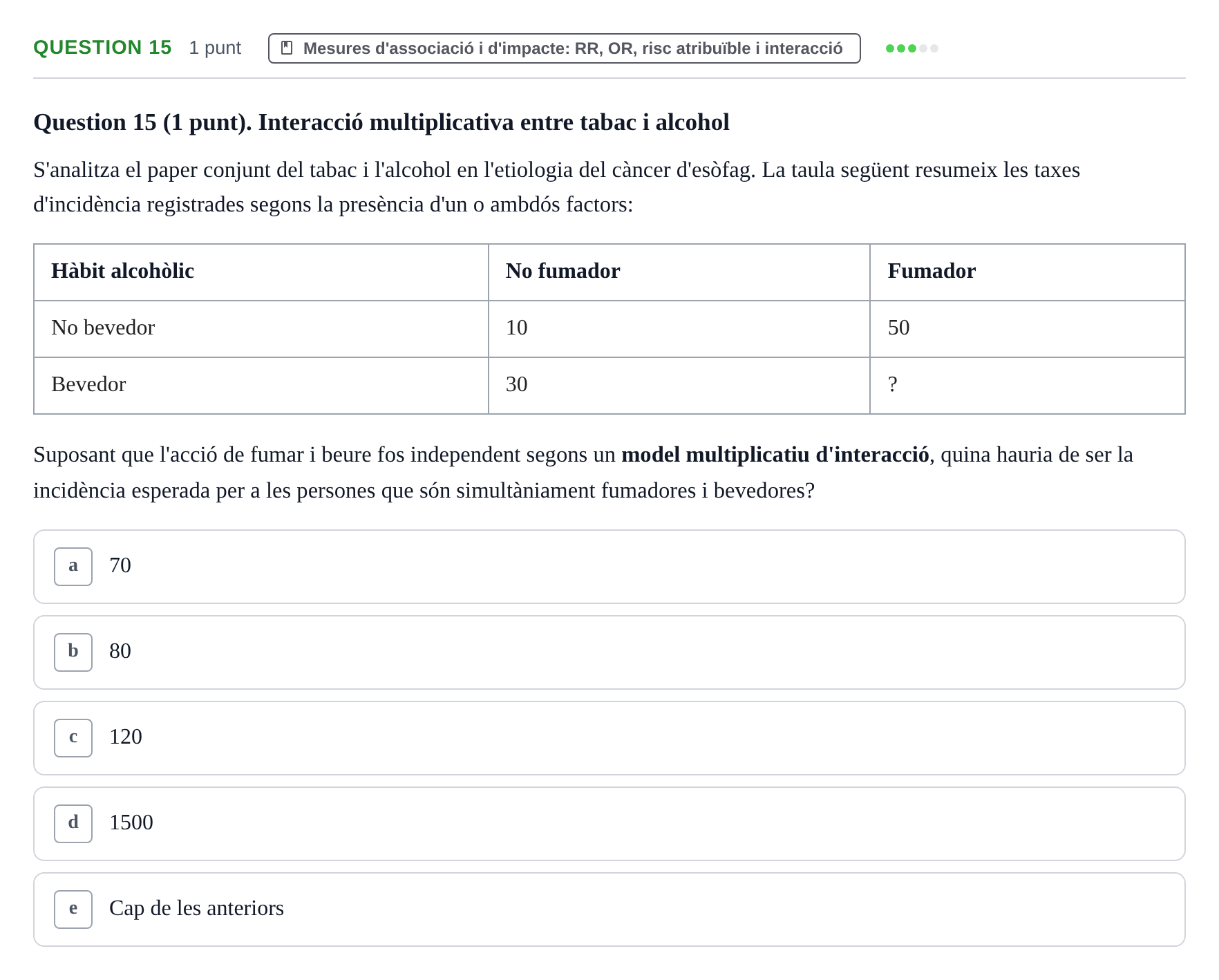Click the green "QUESTION 15" label

point(102,48)
